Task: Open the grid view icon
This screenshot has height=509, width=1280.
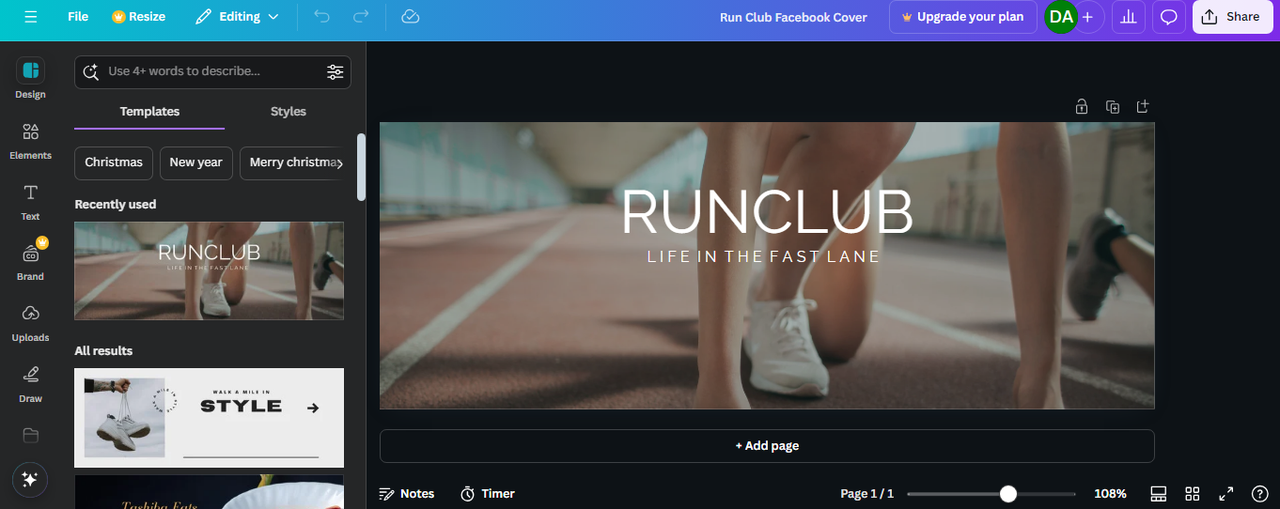Action: pyautogui.click(x=1192, y=494)
